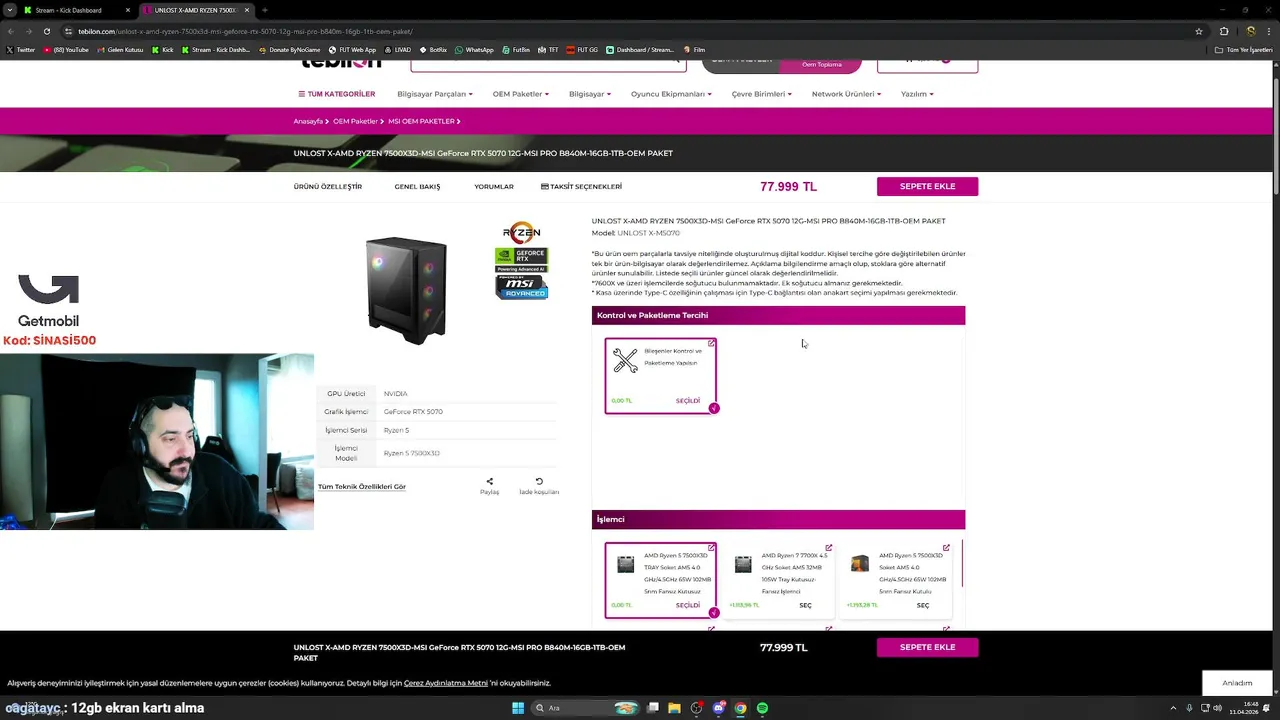
Task: Open the Gelen Kutusu Gmail bookmark
Action: [119, 49]
